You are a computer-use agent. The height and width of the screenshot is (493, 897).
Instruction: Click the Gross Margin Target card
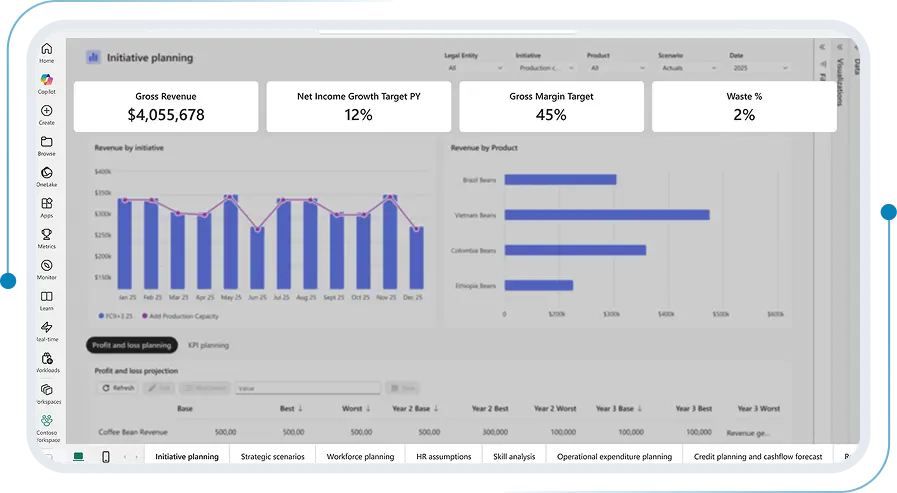[551, 106]
